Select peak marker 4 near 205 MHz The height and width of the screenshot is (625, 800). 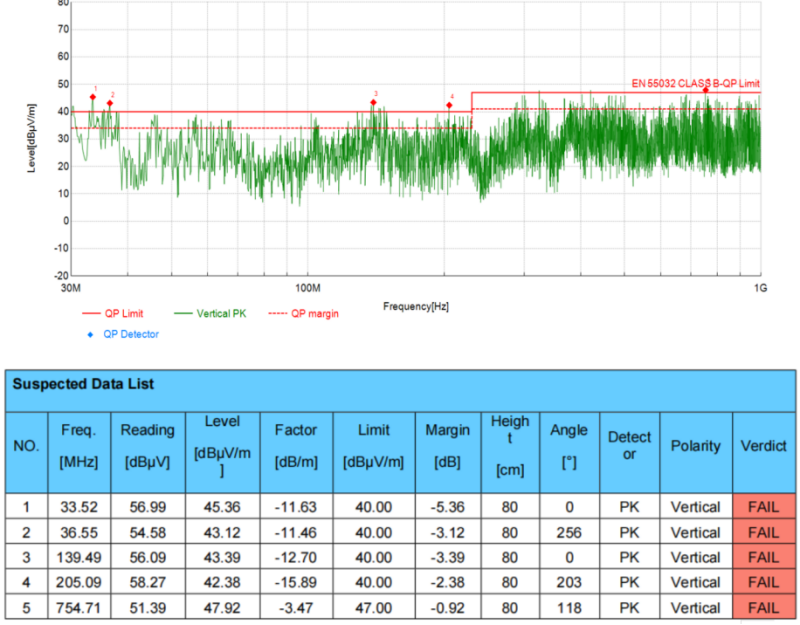449,105
